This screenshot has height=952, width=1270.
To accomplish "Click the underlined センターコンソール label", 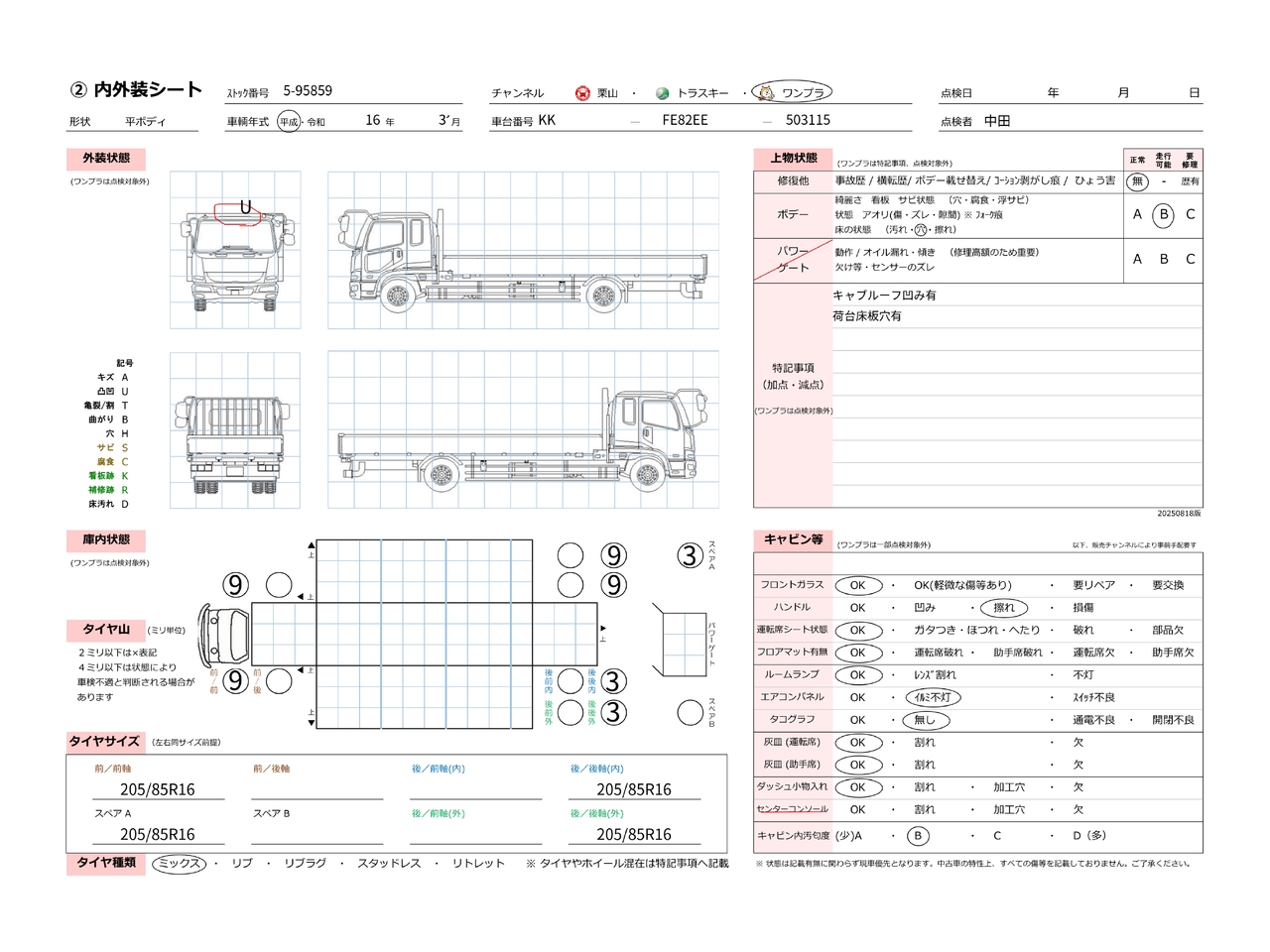I will click(792, 809).
